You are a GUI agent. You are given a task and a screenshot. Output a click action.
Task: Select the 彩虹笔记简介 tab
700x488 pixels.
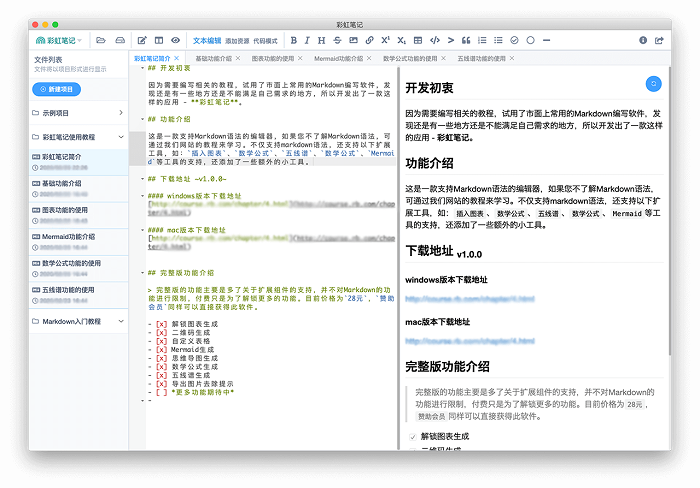coord(152,58)
